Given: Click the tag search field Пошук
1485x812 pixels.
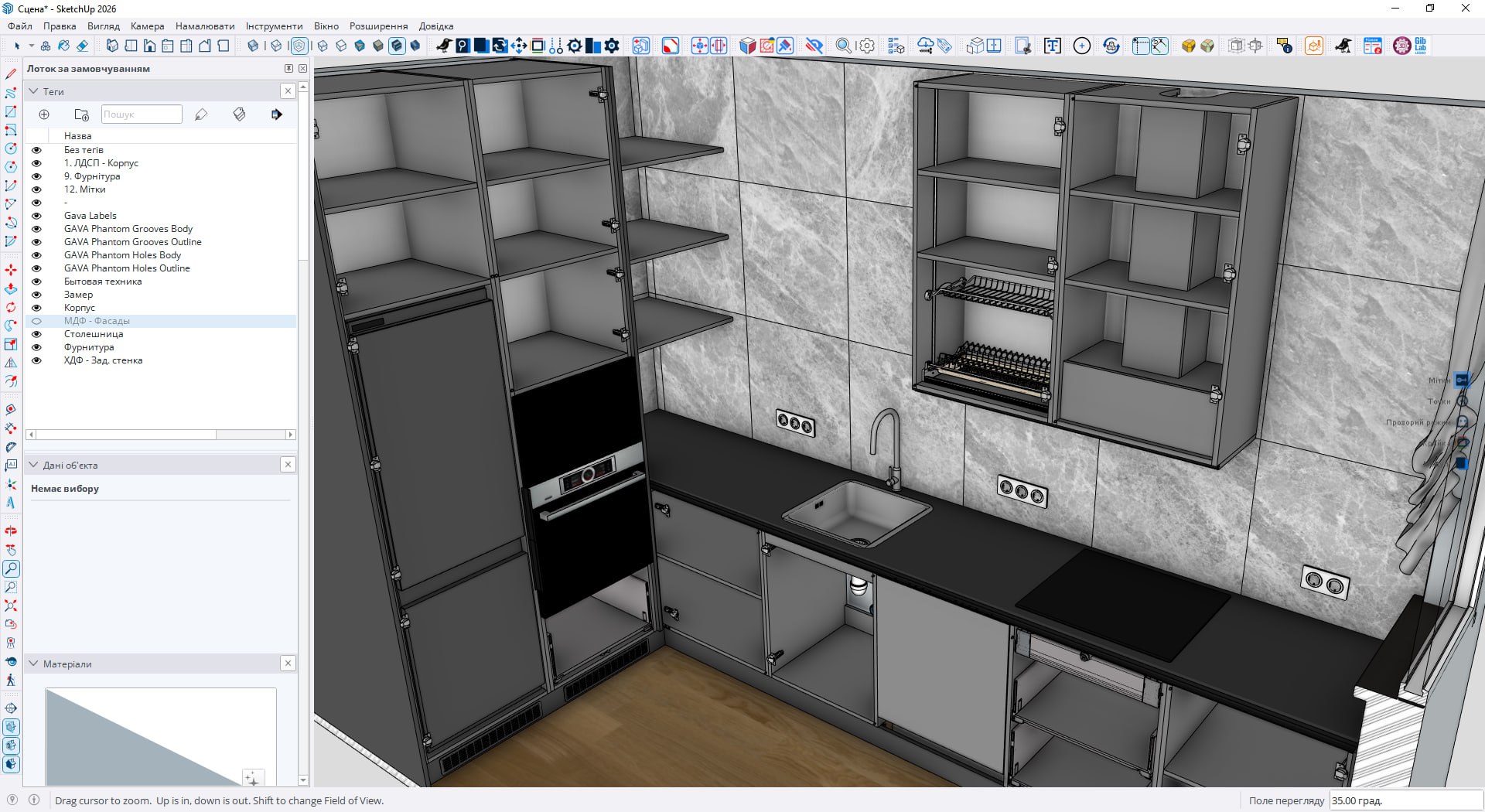Looking at the screenshot, I should pyautogui.click(x=142, y=114).
